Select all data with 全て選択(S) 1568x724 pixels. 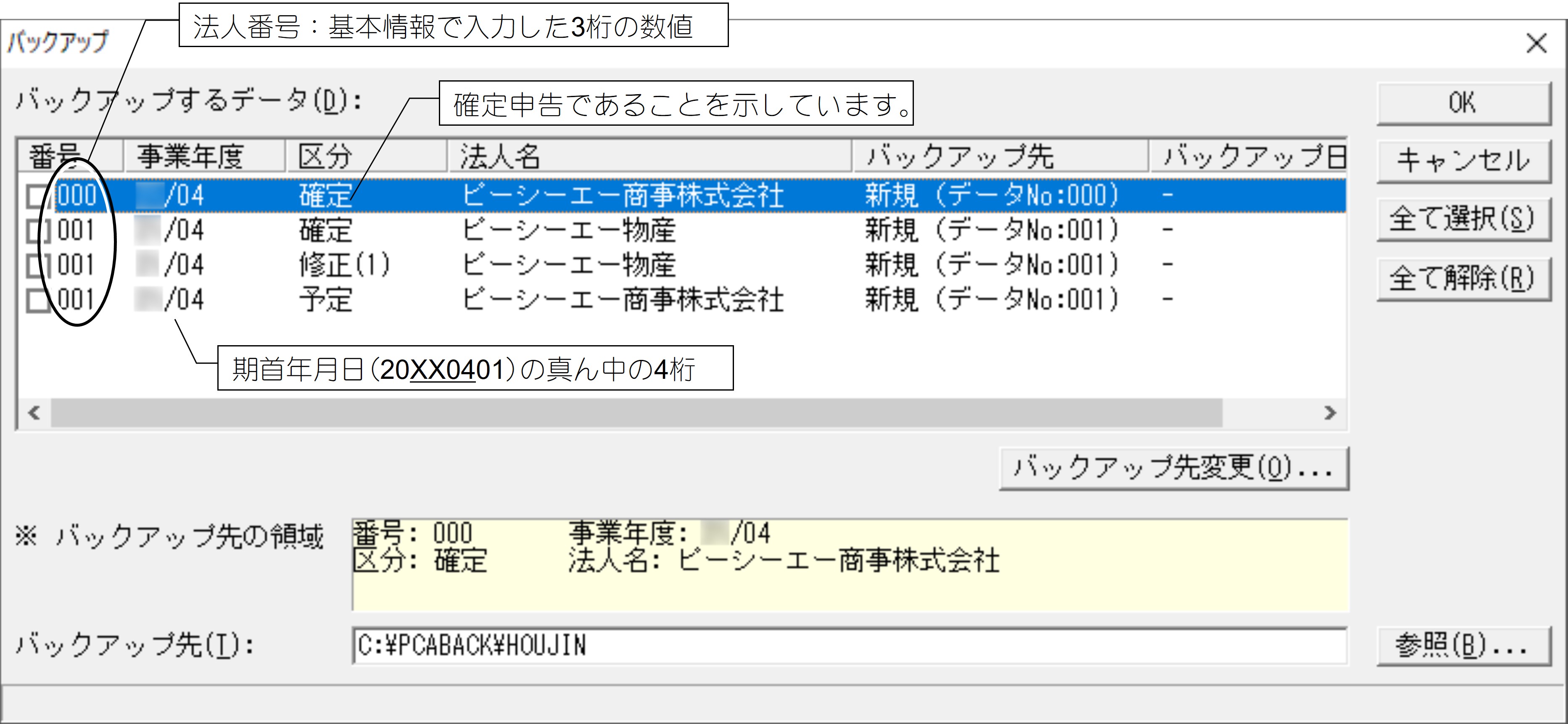[x=1462, y=219]
